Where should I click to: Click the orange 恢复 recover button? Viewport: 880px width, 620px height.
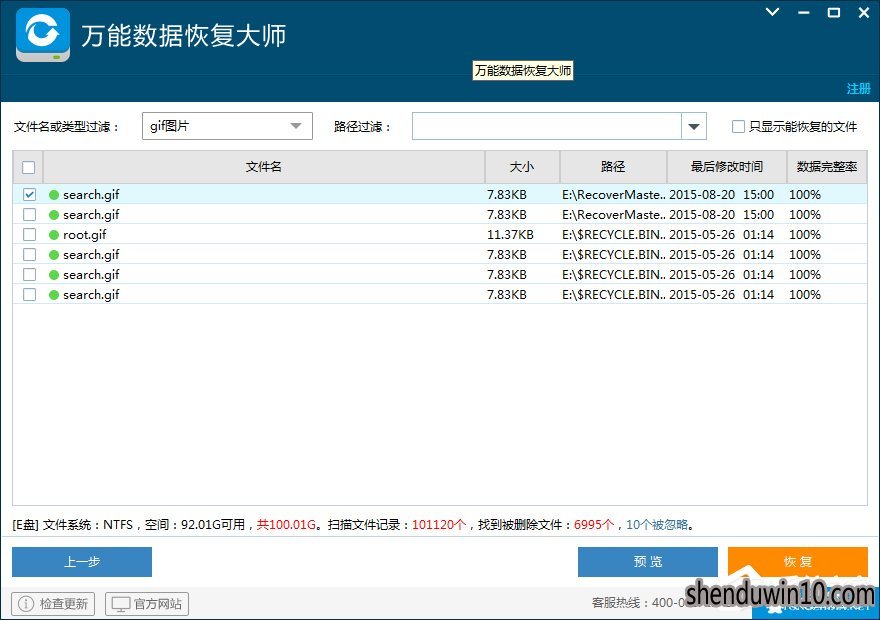pos(798,562)
